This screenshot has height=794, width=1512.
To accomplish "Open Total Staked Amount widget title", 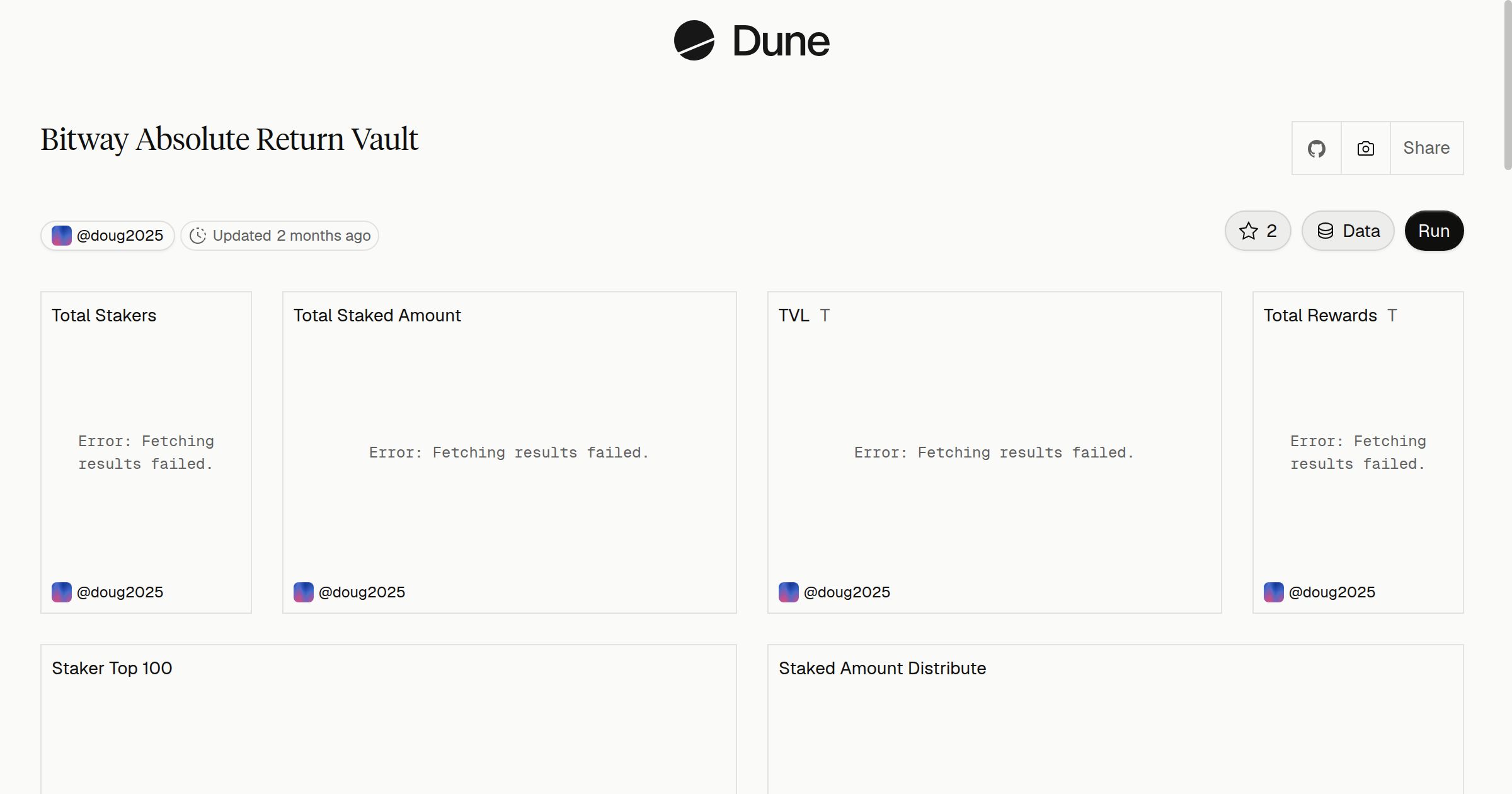I will (x=377, y=315).
